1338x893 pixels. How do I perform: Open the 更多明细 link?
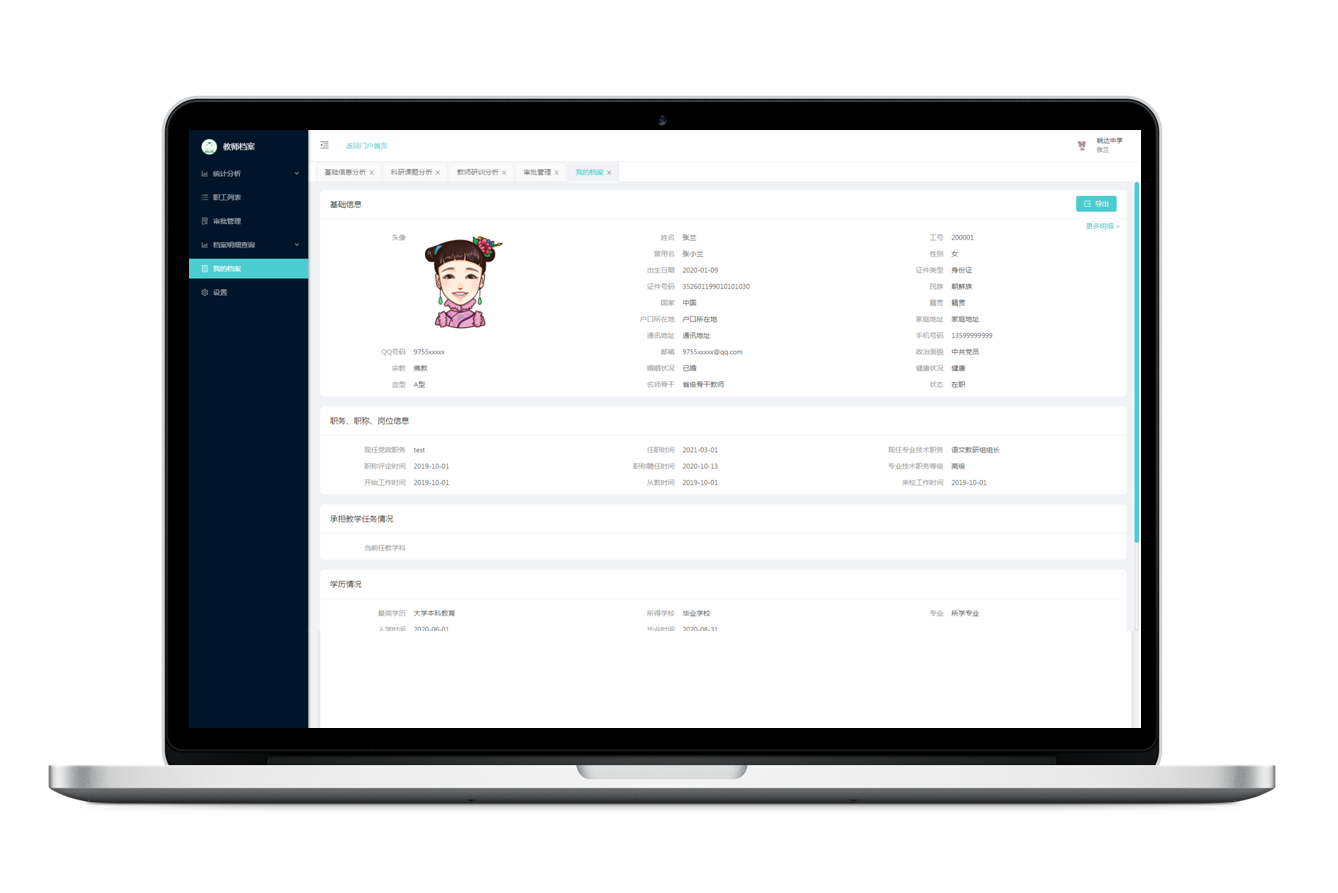(1102, 226)
